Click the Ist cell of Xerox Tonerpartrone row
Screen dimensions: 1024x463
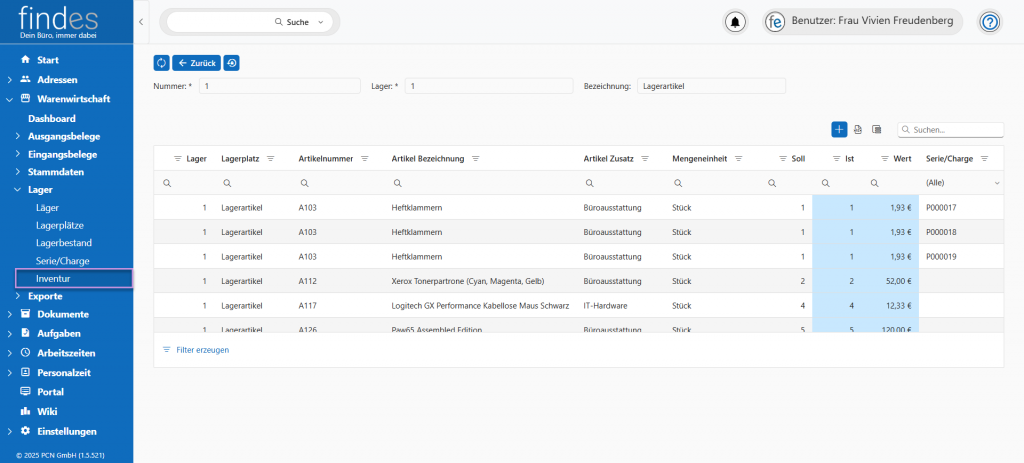[838, 282]
